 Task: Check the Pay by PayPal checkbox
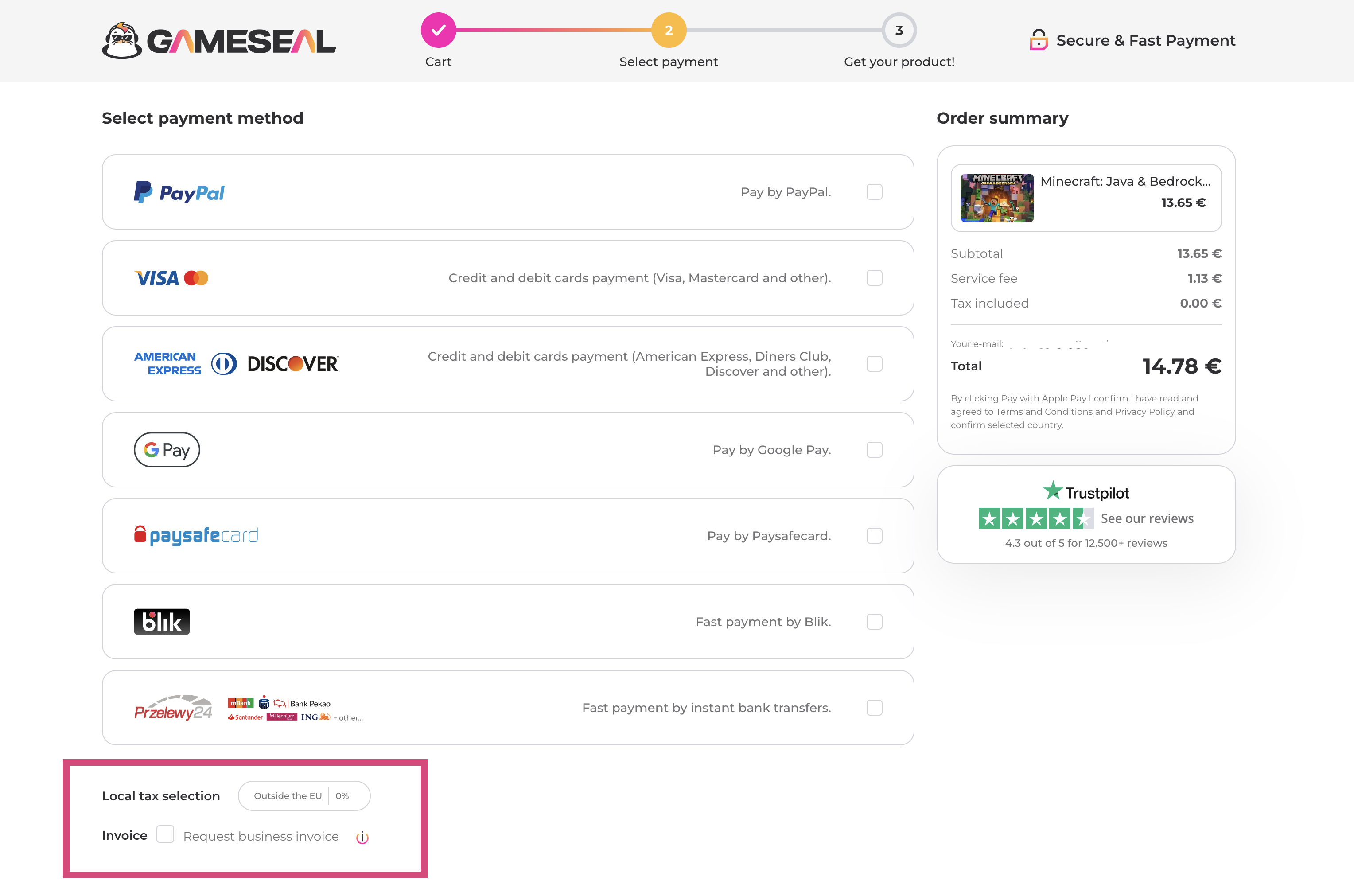[x=874, y=192]
